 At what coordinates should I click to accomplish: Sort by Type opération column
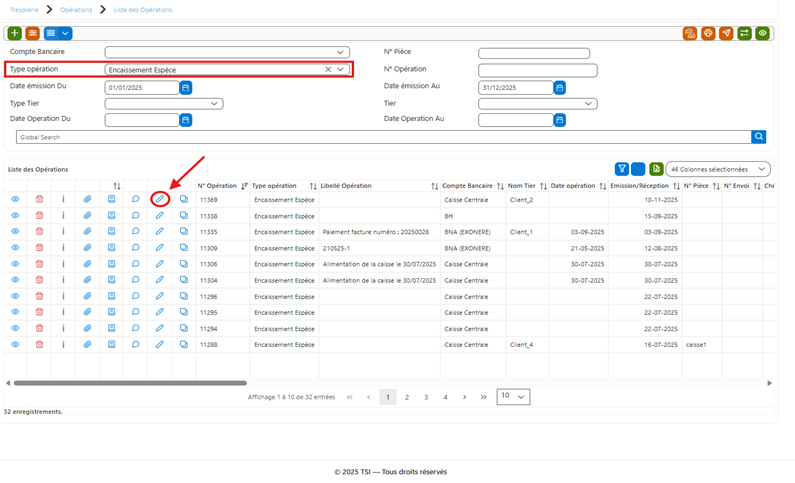[313, 186]
